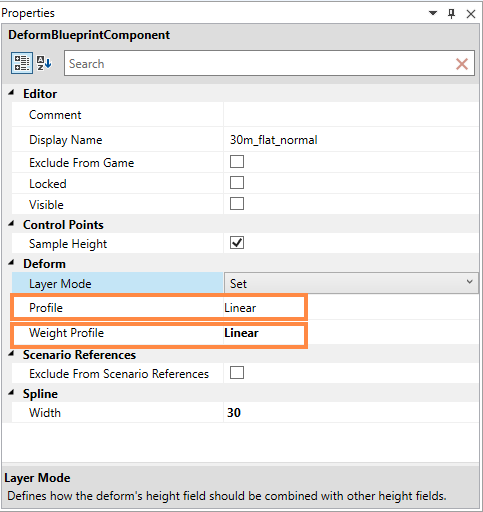
Task: Click the DeformBlueprintComponent header title
Action: [89, 35]
